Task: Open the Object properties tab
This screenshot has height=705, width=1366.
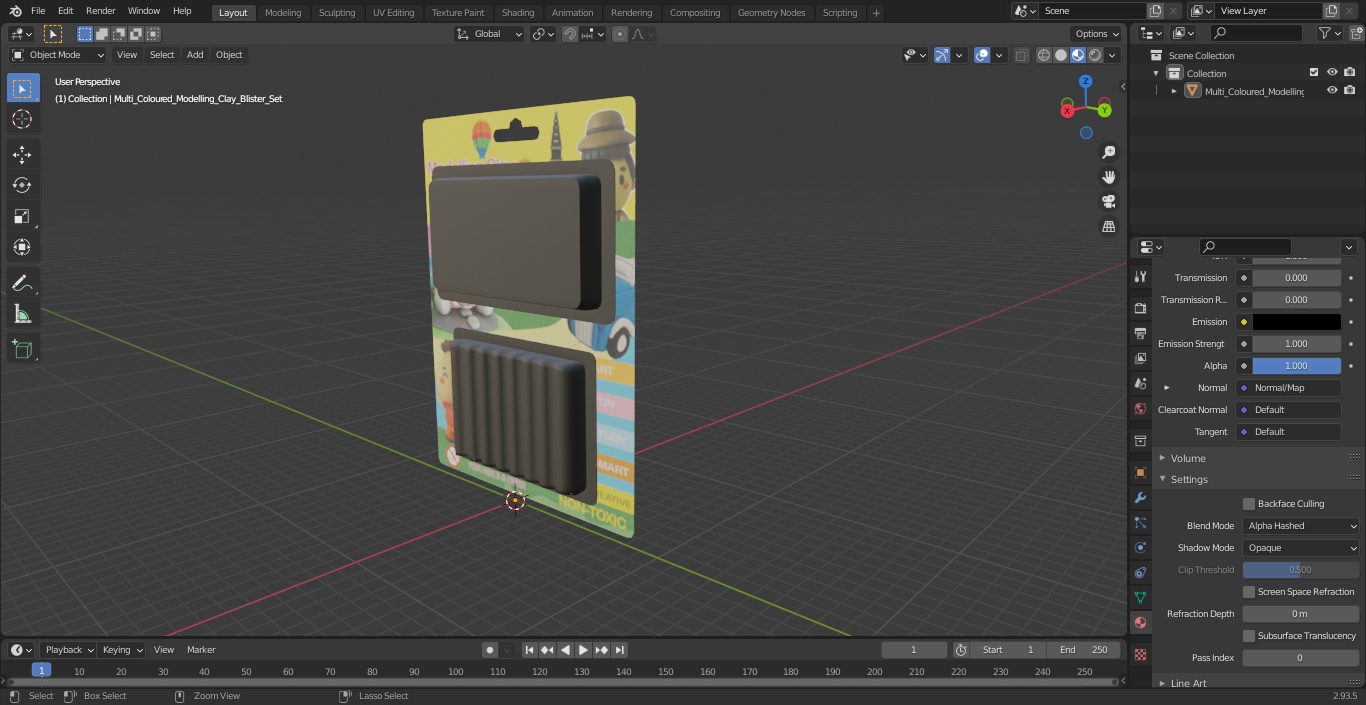Action: [1140, 472]
